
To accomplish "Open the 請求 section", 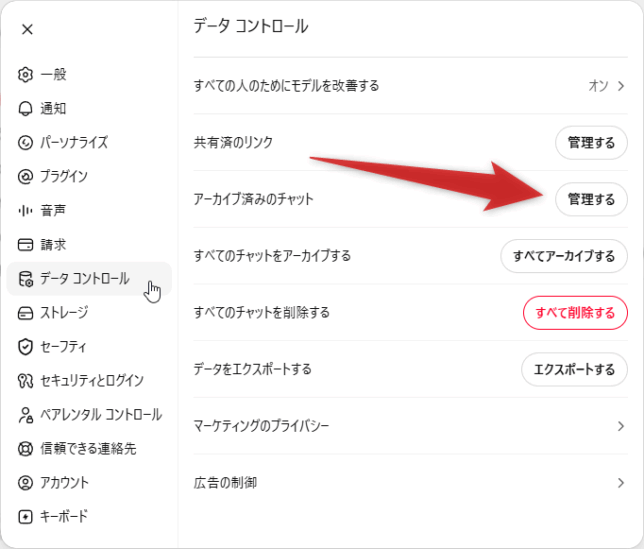I will tap(89, 245).
